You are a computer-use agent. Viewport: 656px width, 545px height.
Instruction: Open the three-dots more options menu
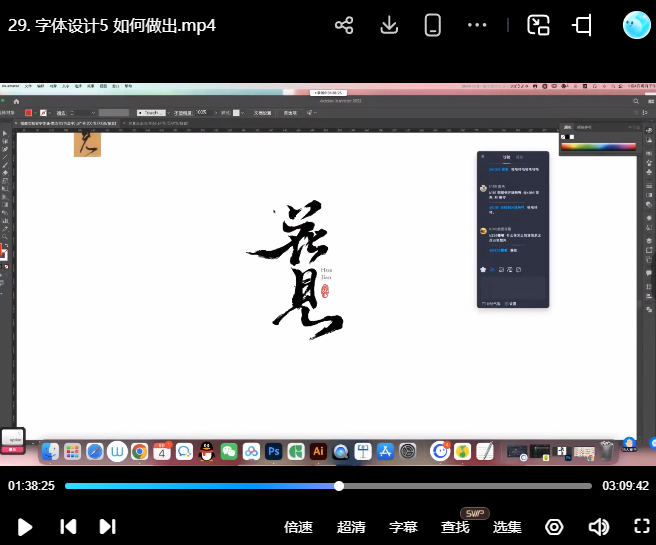(477, 26)
